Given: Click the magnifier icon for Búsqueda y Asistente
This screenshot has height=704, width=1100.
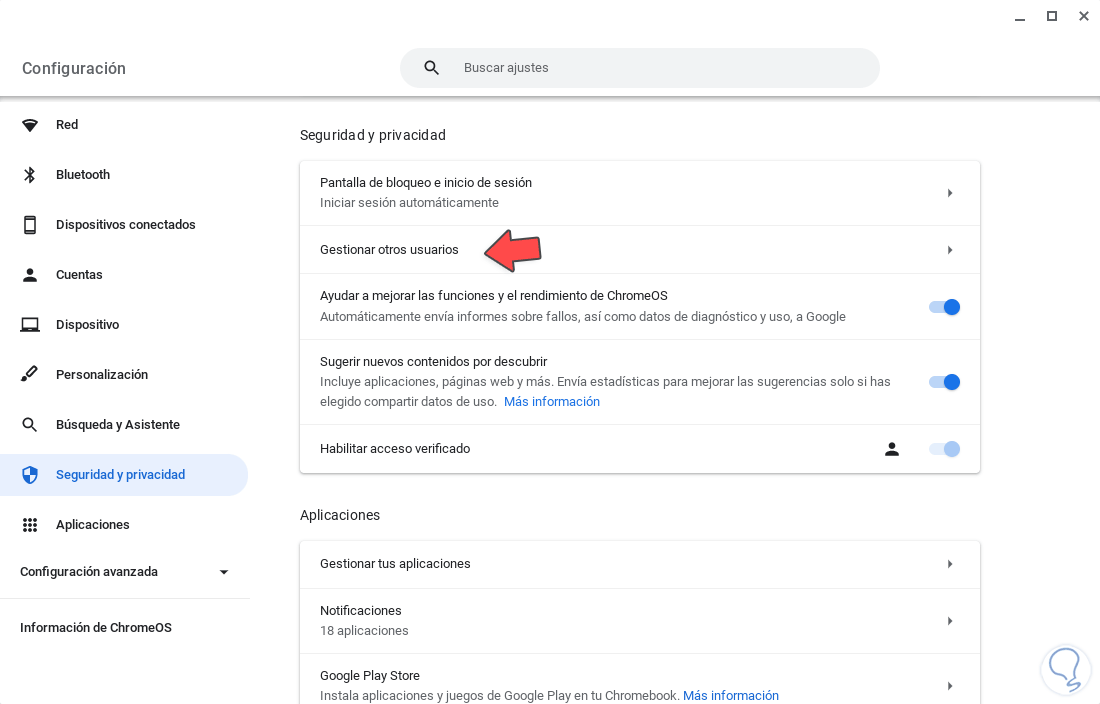Looking at the screenshot, I should [30, 425].
